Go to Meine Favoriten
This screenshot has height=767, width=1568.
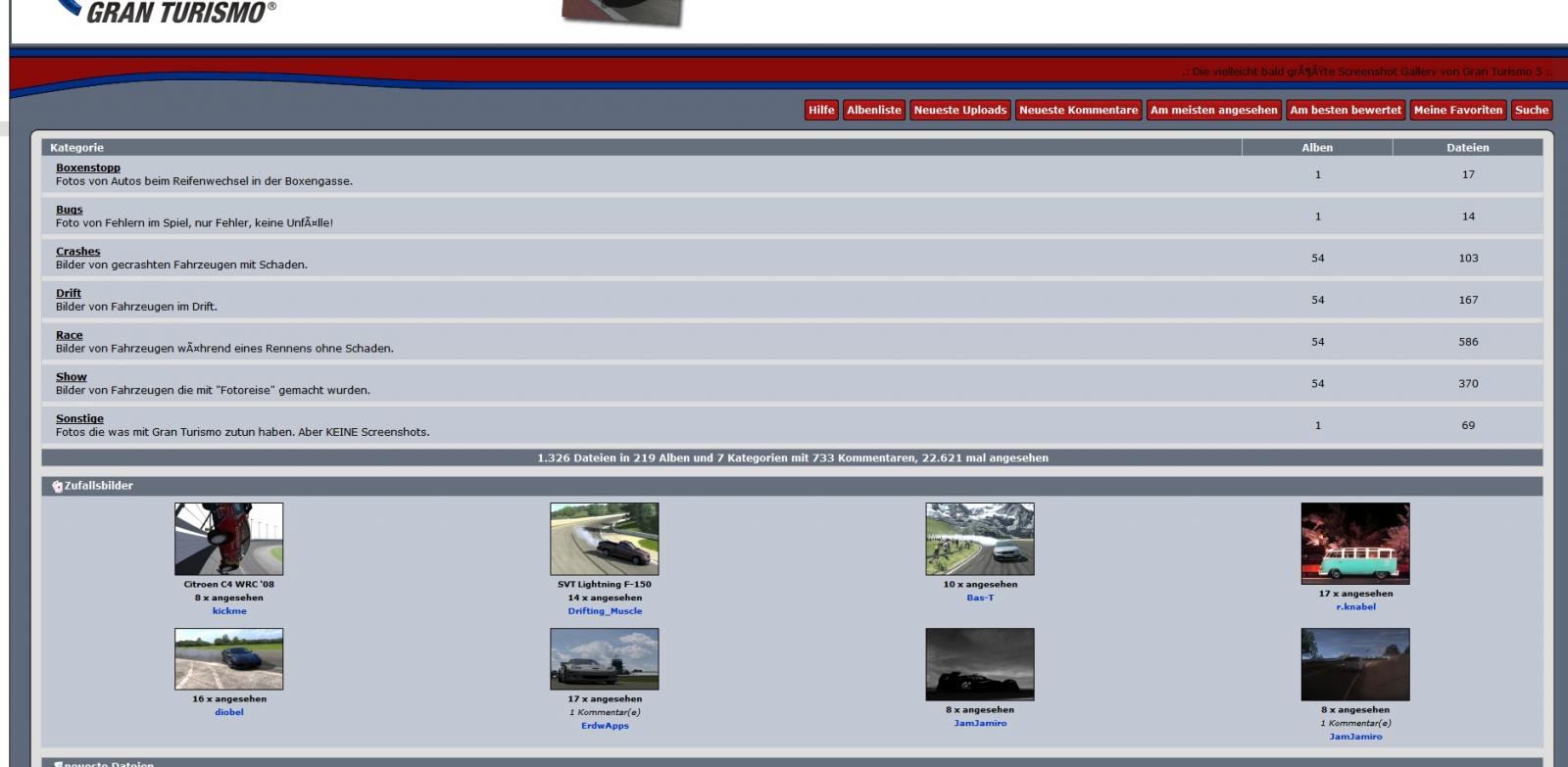tap(1458, 111)
